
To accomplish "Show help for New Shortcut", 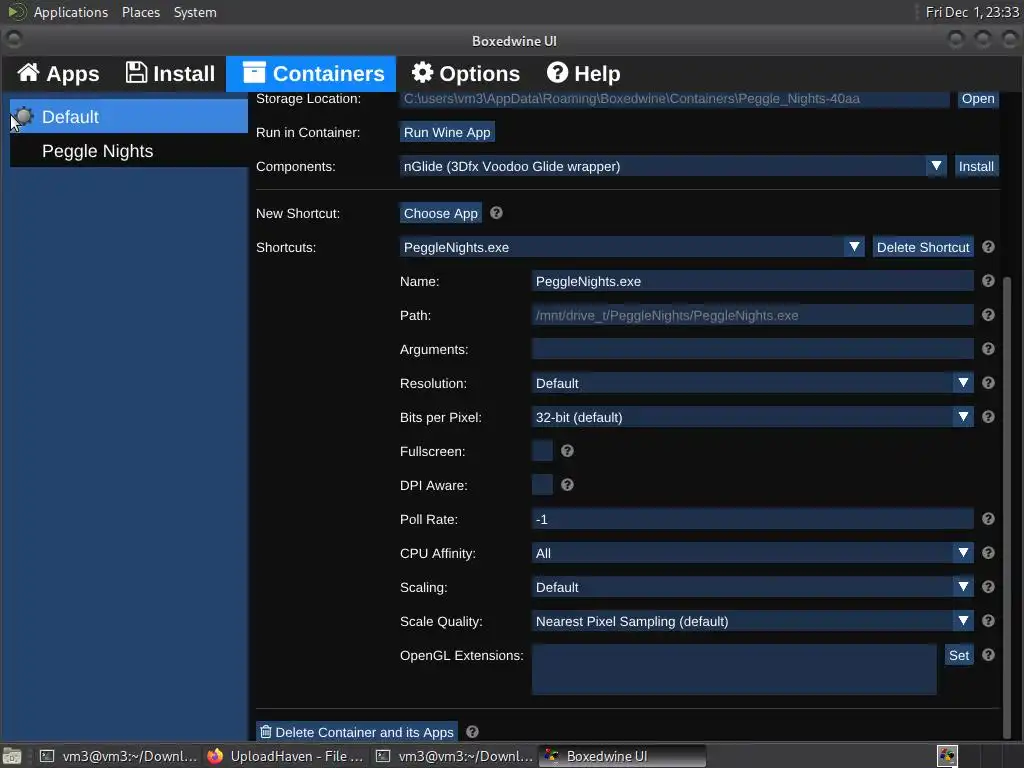I will [496, 213].
